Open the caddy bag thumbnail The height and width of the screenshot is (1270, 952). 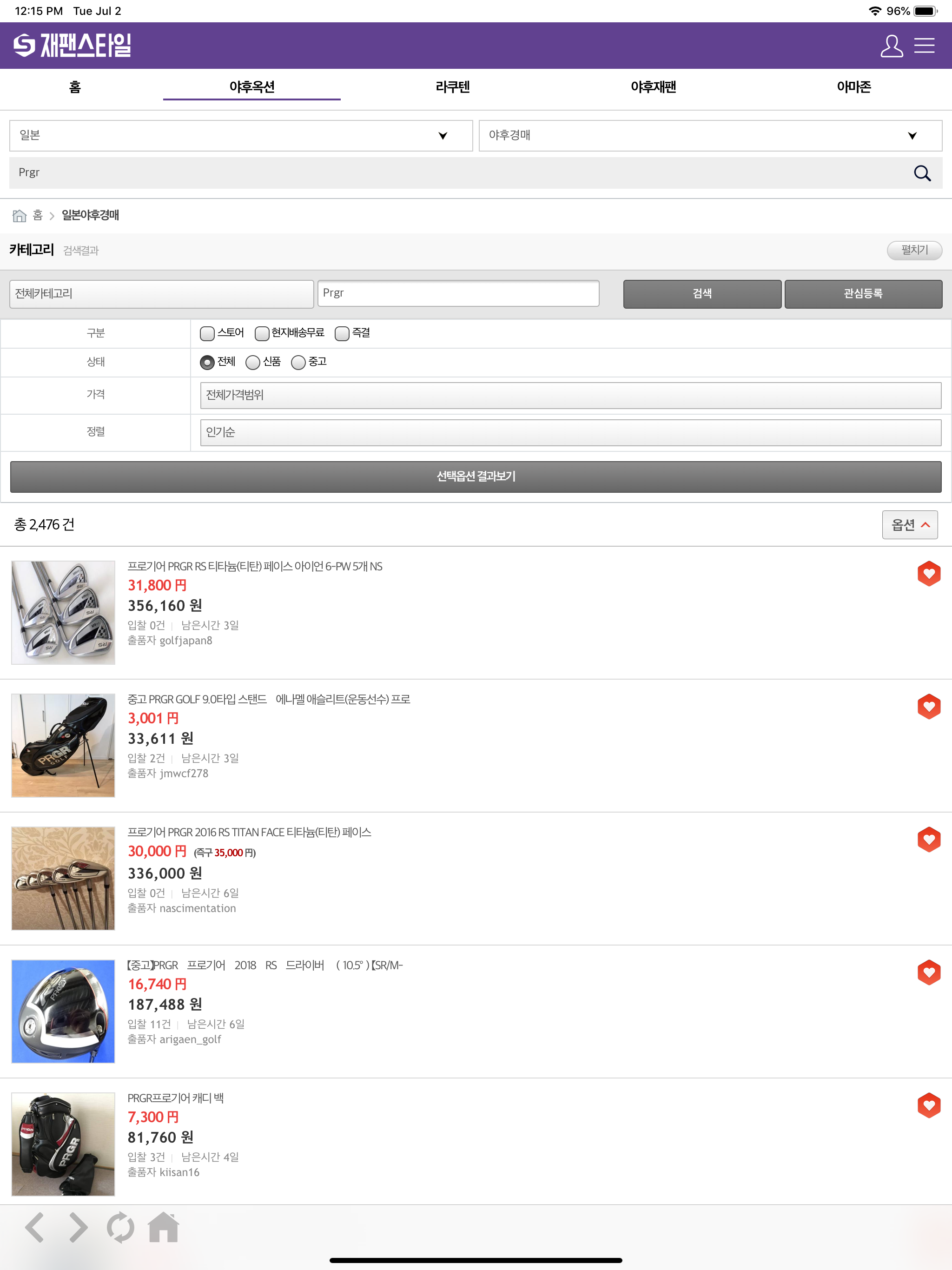tap(63, 1144)
